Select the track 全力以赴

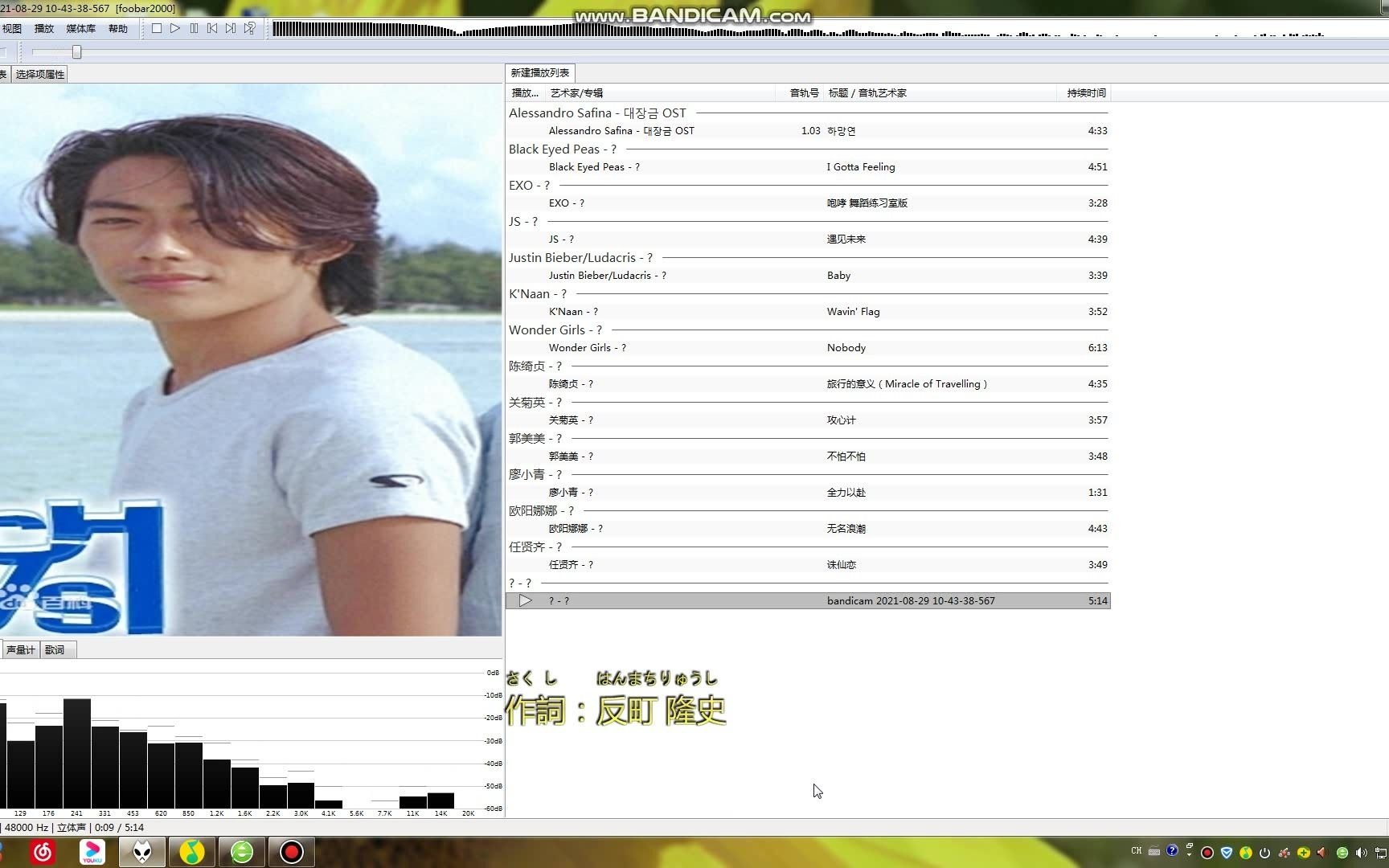808,493
